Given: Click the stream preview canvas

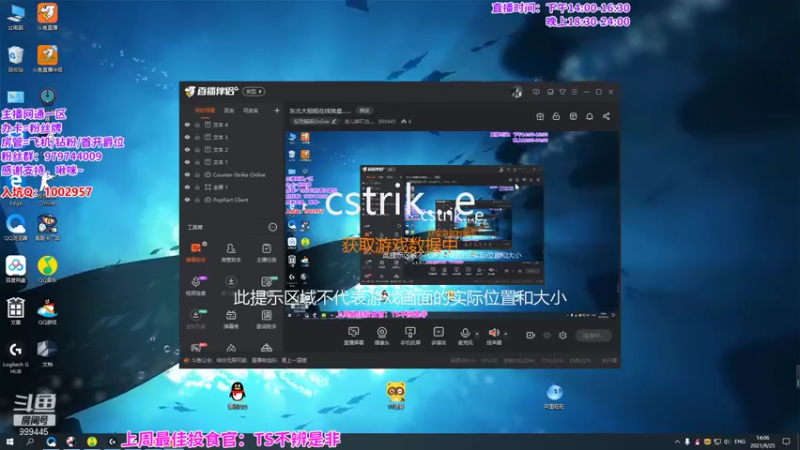Looking at the screenshot, I should (452, 224).
